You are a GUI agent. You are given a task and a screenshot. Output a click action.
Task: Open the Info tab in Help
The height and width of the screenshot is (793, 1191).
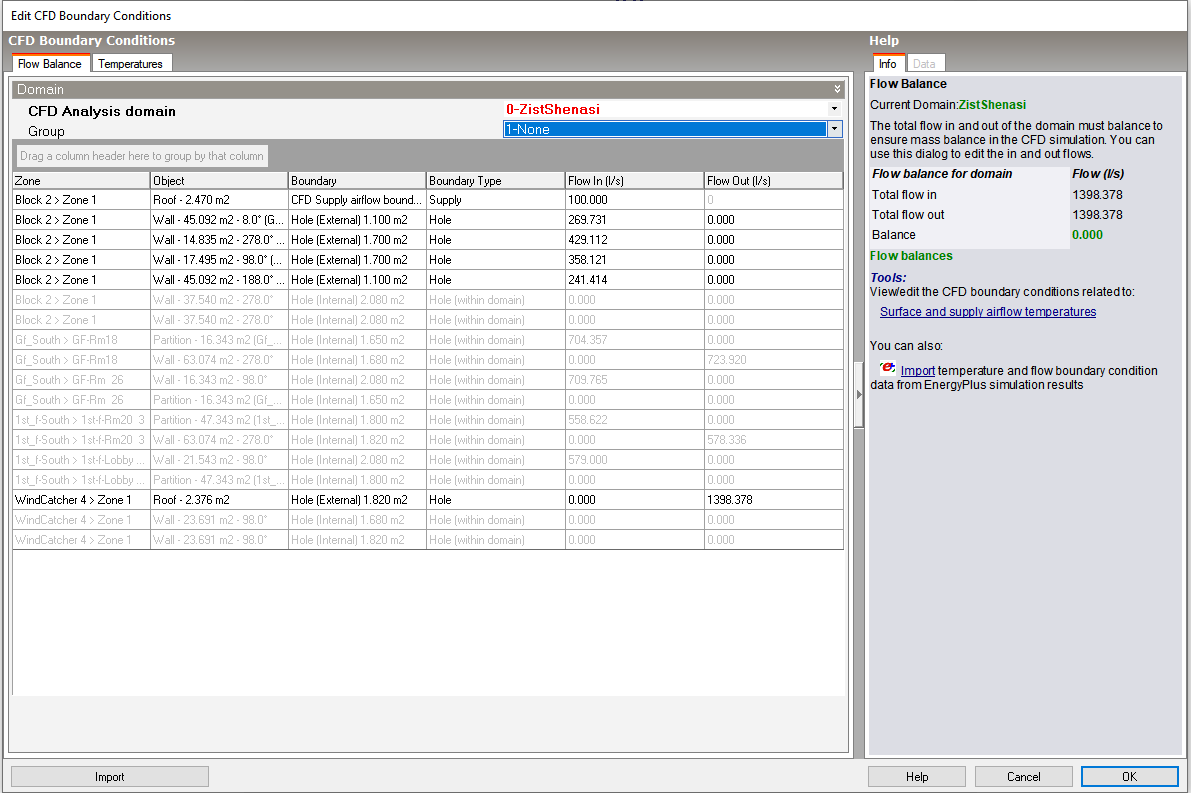pos(887,64)
